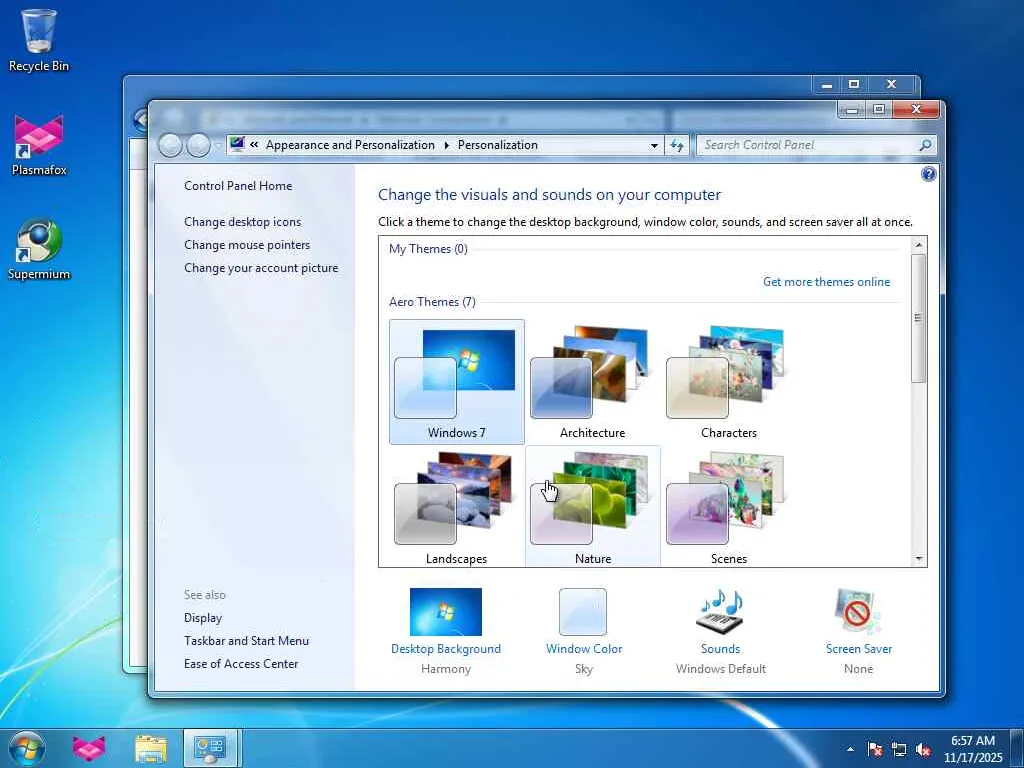Open the network tray icon

(899, 749)
